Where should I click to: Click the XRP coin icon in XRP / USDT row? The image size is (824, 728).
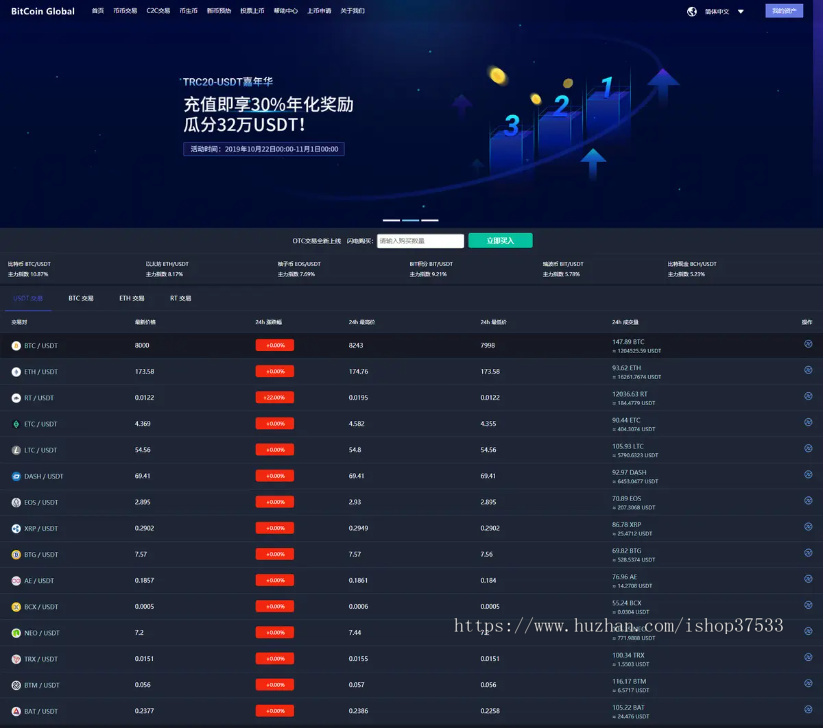pos(16,528)
